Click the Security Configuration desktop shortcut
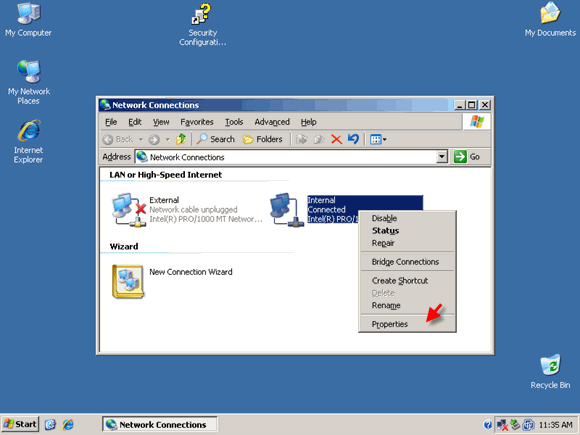The width and height of the screenshot is (580, 435). point(202,24)
